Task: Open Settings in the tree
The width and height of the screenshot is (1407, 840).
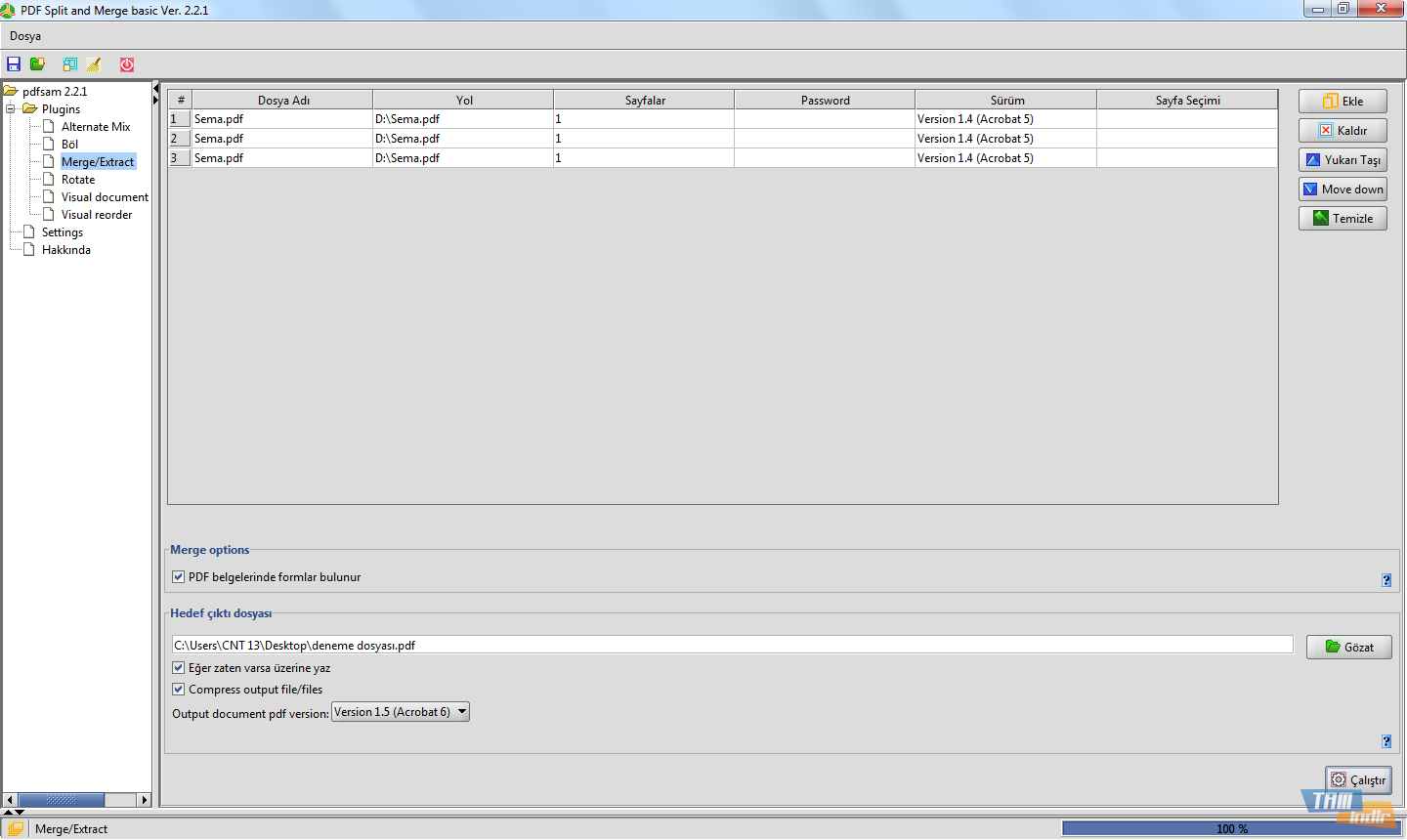Action: 63,232
